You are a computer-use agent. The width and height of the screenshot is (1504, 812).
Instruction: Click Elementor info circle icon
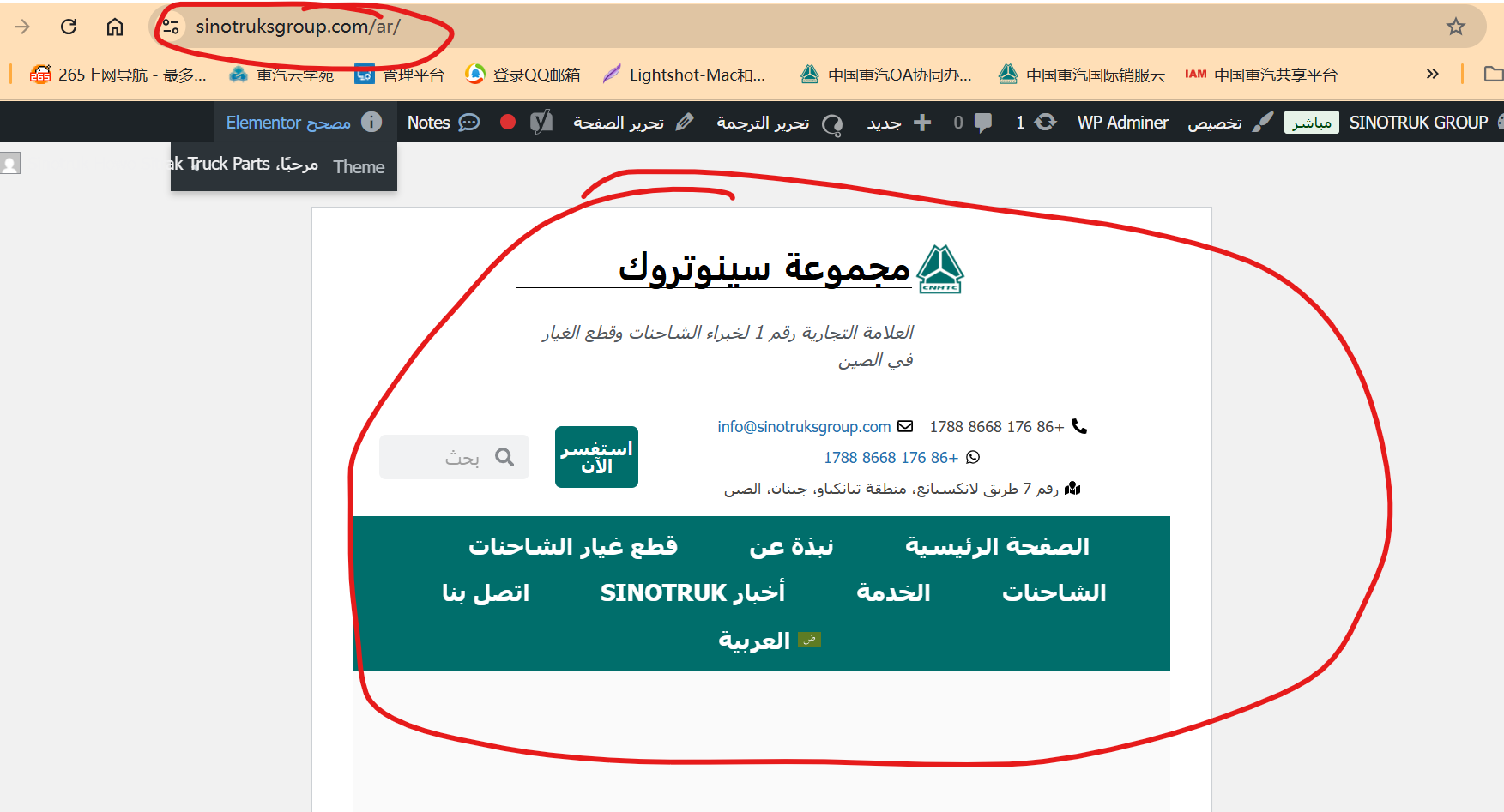pyautogui.click(x=371, y=122)
